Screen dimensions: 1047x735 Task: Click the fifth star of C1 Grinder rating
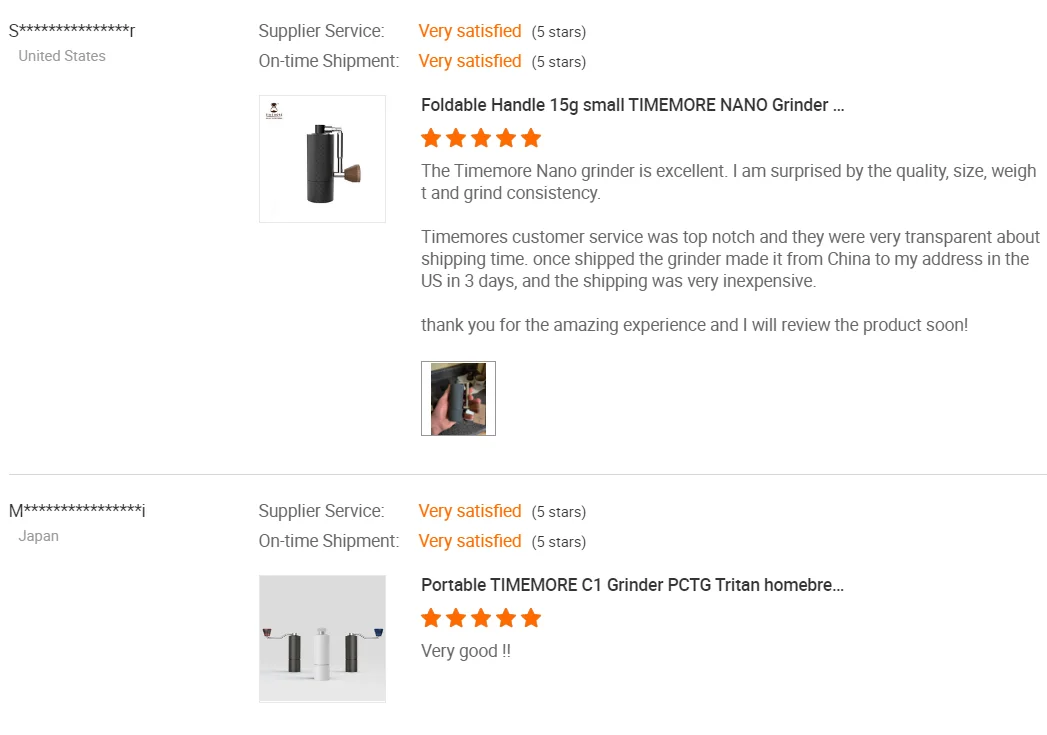[x=531, y=618]
